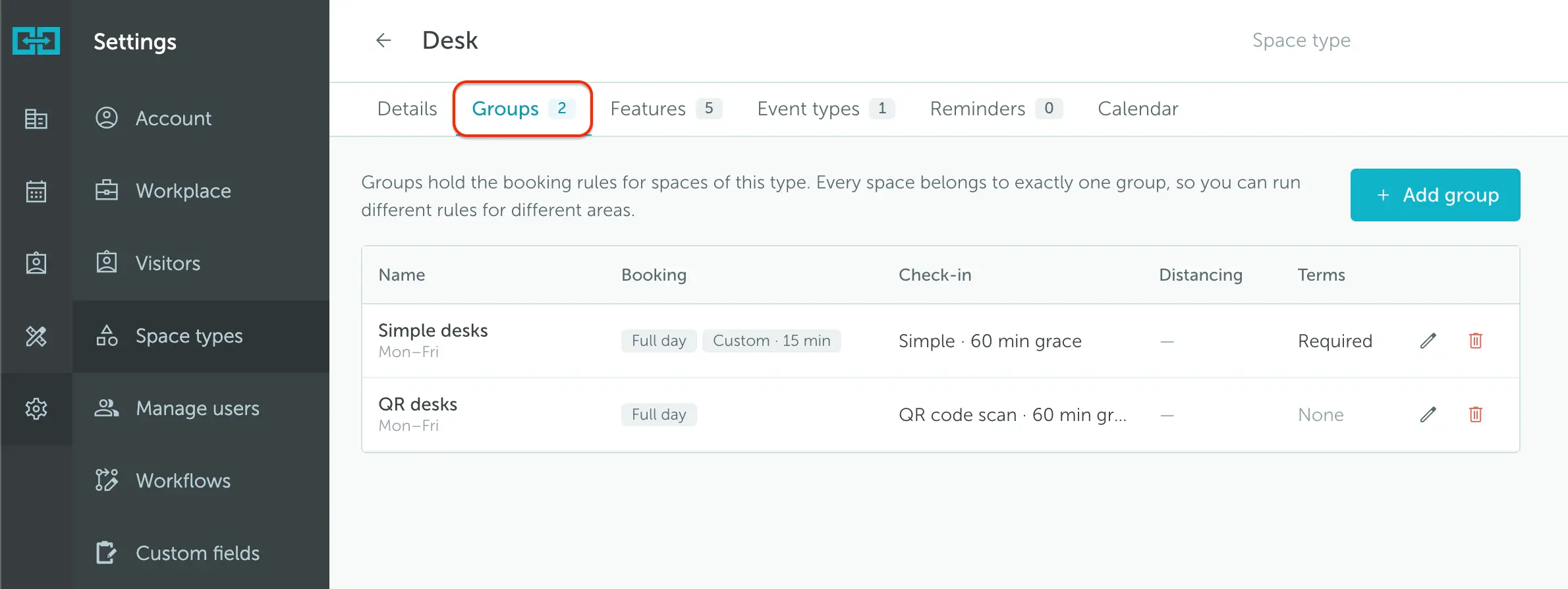Image resolution: width=1568 pixels, height=589 pixels.
Task: Click the Check-in column header
Action: (x=935, y=275)
